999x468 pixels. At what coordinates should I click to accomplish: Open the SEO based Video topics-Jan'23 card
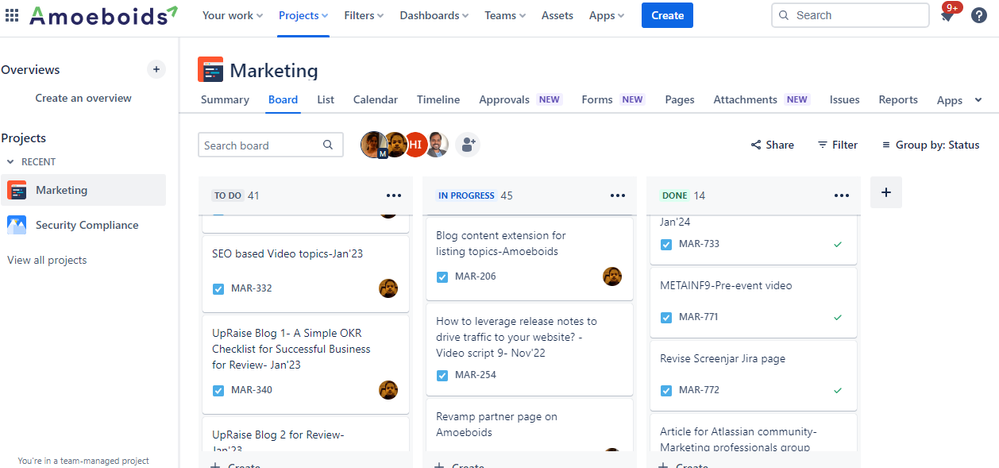[x=306, y=274]
